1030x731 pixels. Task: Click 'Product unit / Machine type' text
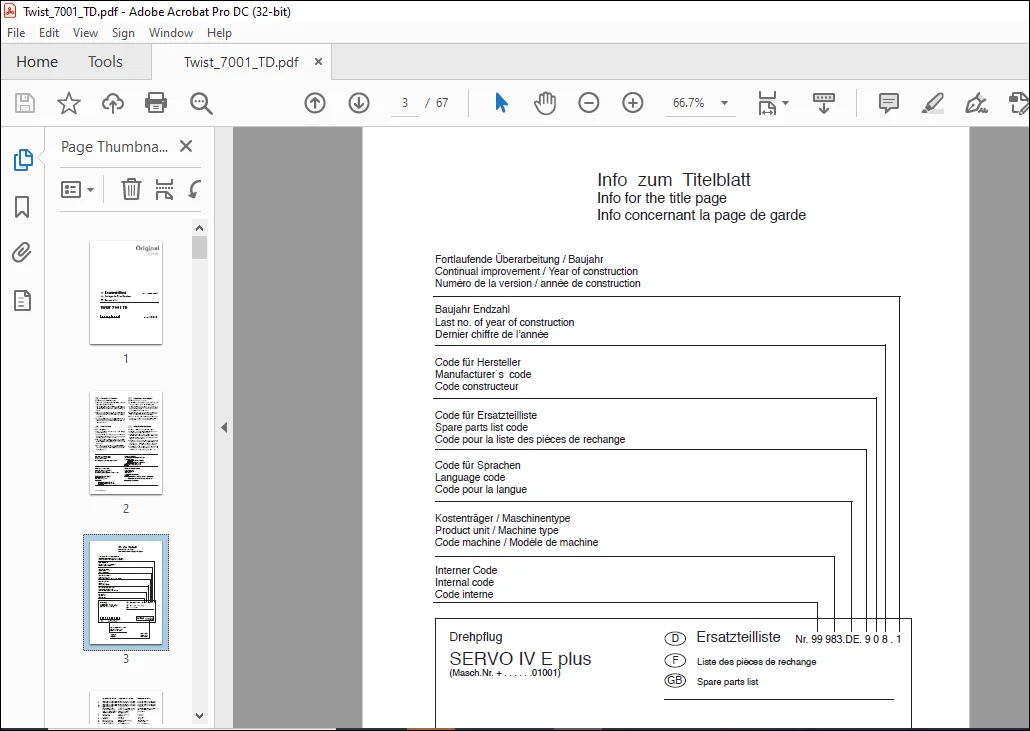click(x=497, y=531)
